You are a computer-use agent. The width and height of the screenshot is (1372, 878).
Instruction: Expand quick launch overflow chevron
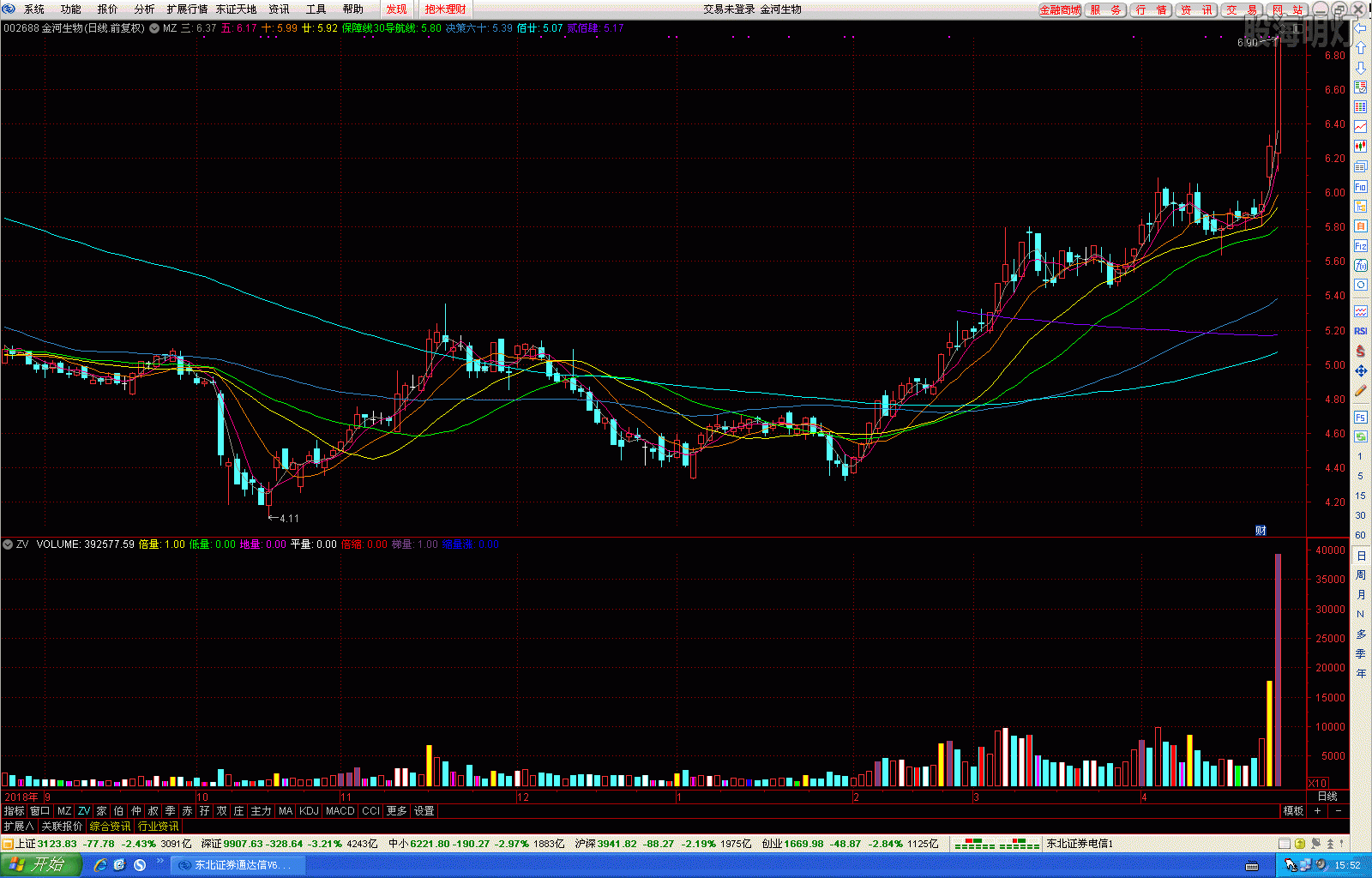point(159,861)
